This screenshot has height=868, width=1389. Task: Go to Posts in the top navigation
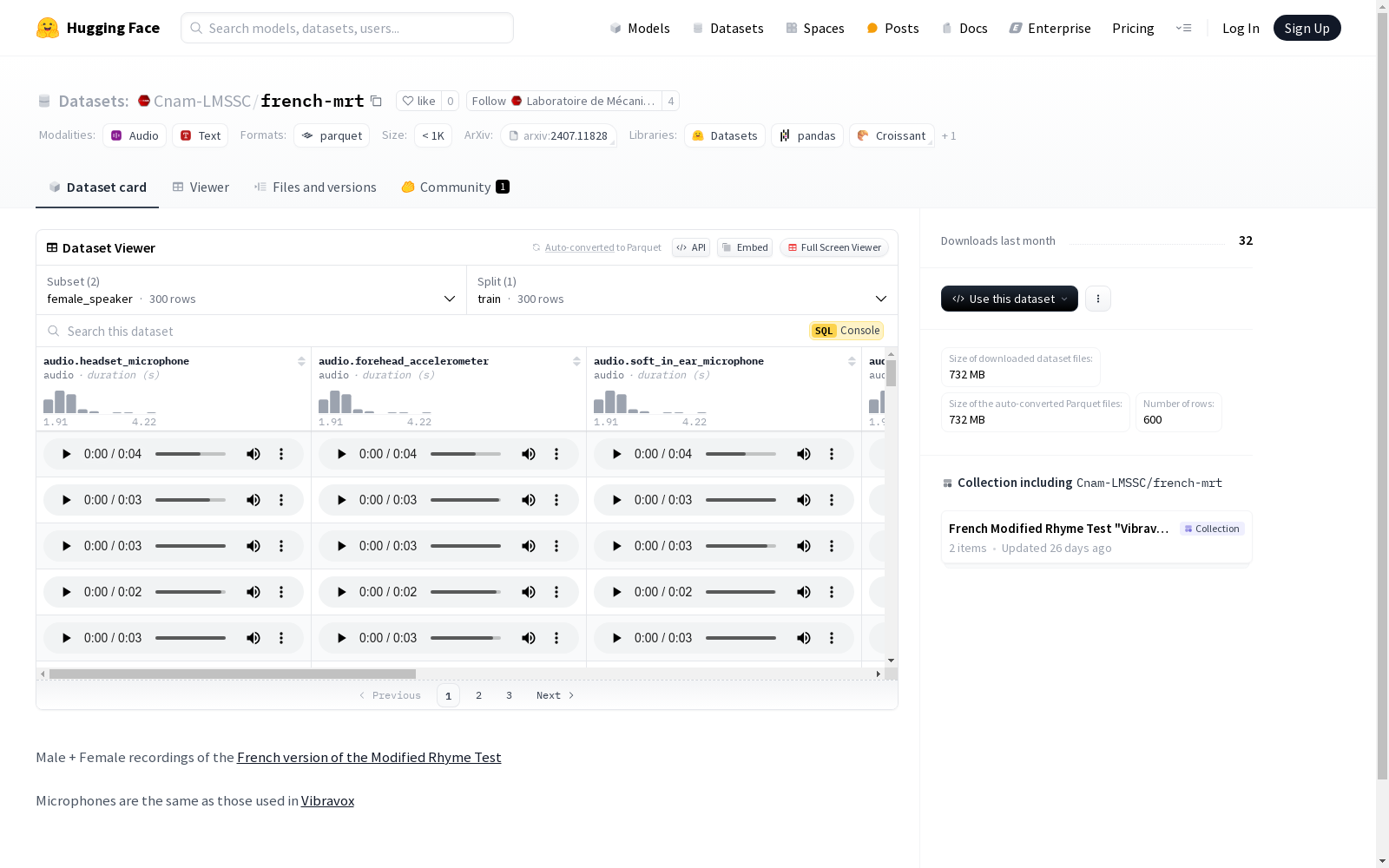tap(893, 28)
